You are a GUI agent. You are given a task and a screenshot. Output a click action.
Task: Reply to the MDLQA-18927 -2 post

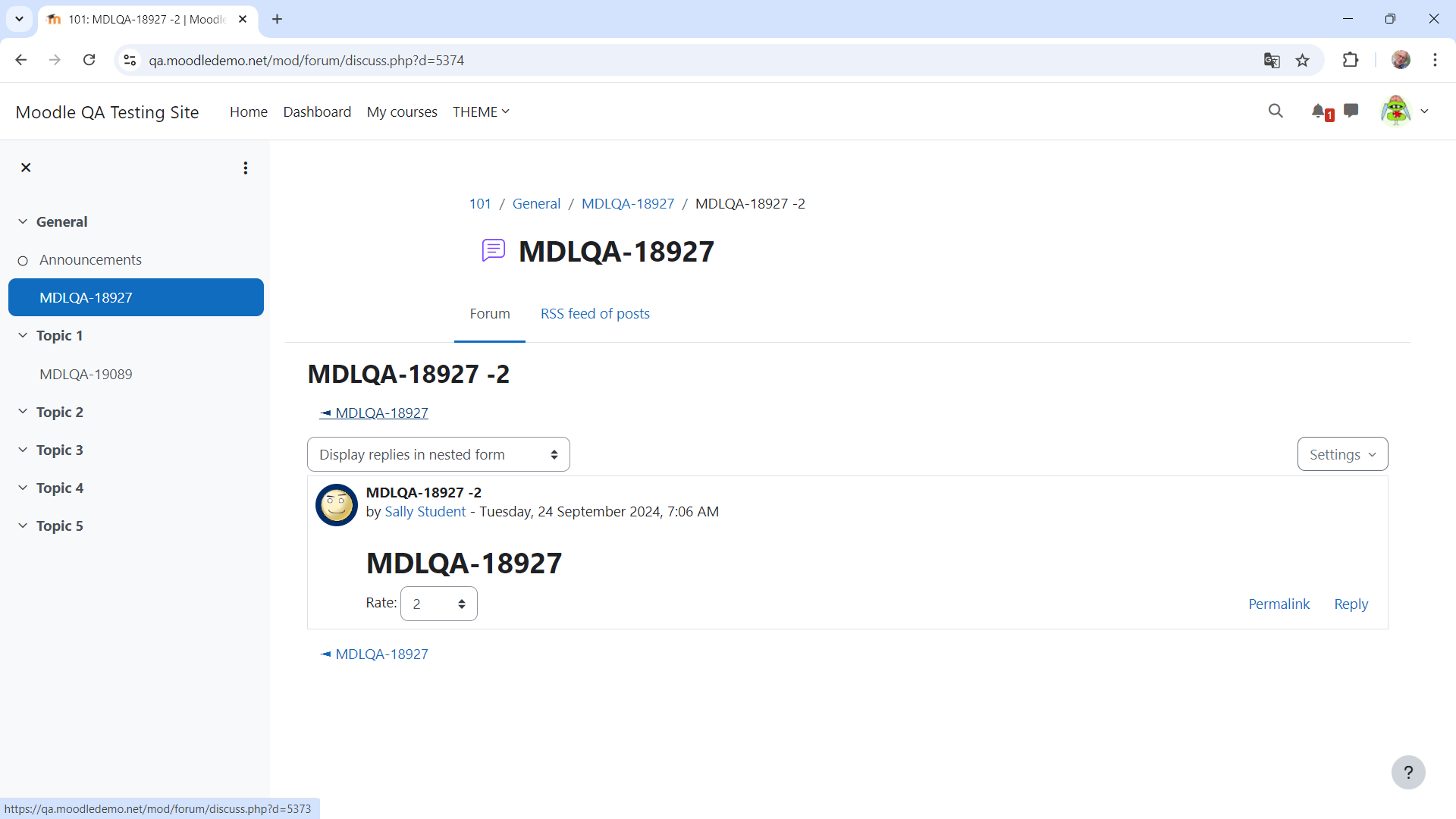pyautogui.click(x=1351, y=604)
